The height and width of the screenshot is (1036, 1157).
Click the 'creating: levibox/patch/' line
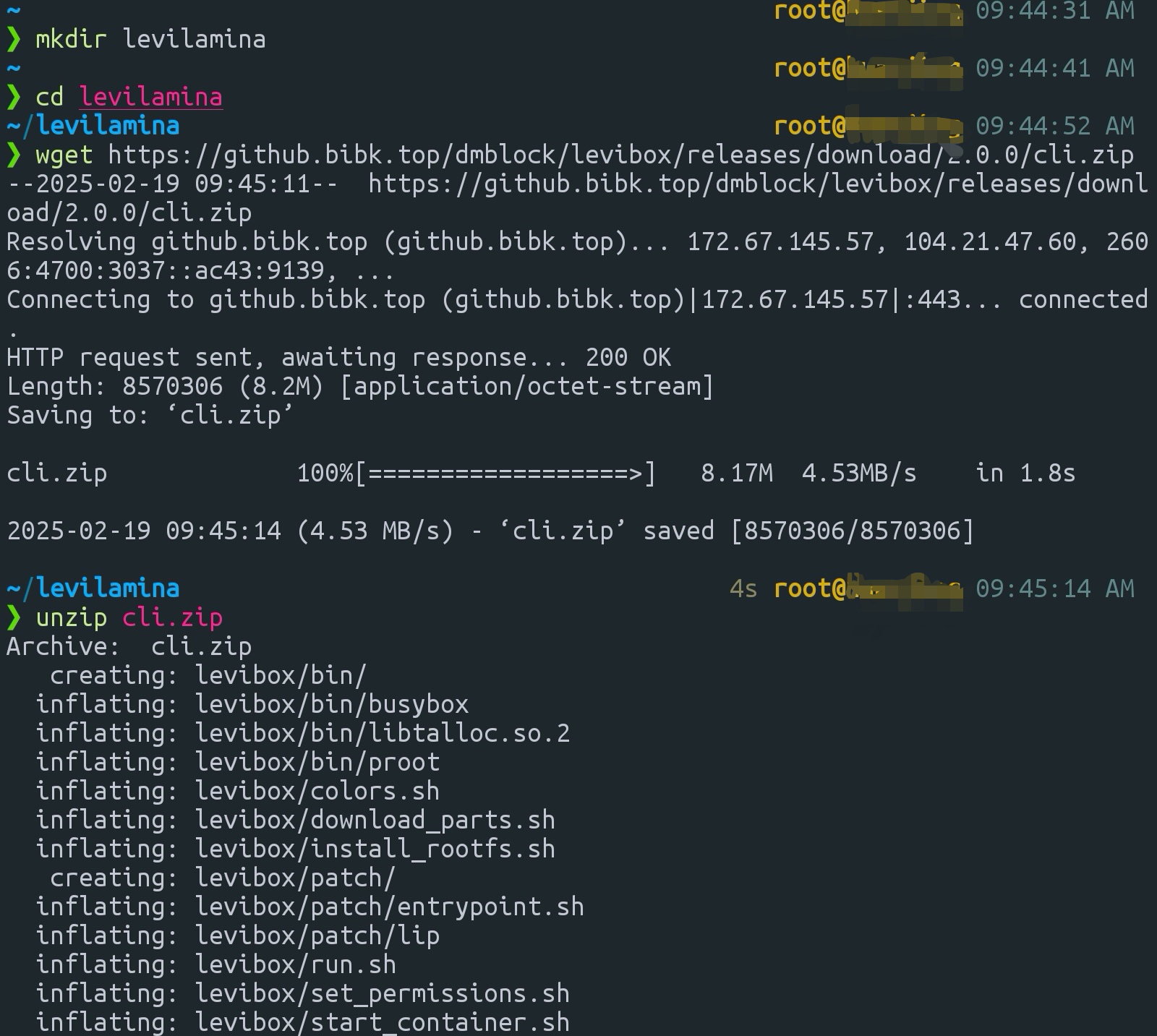(x=223, y=878)
